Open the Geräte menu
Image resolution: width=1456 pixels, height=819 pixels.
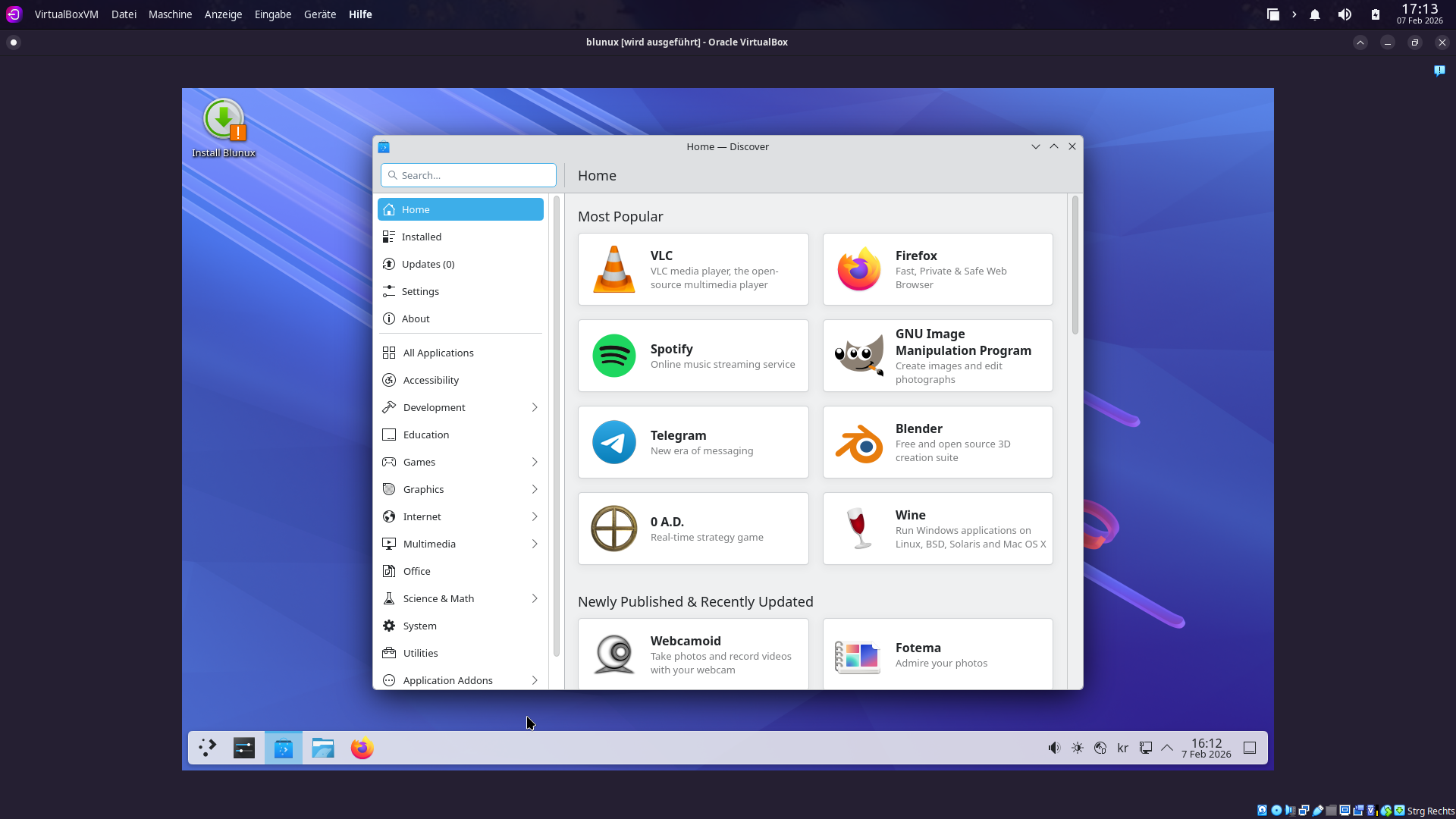tap(319, 14)
